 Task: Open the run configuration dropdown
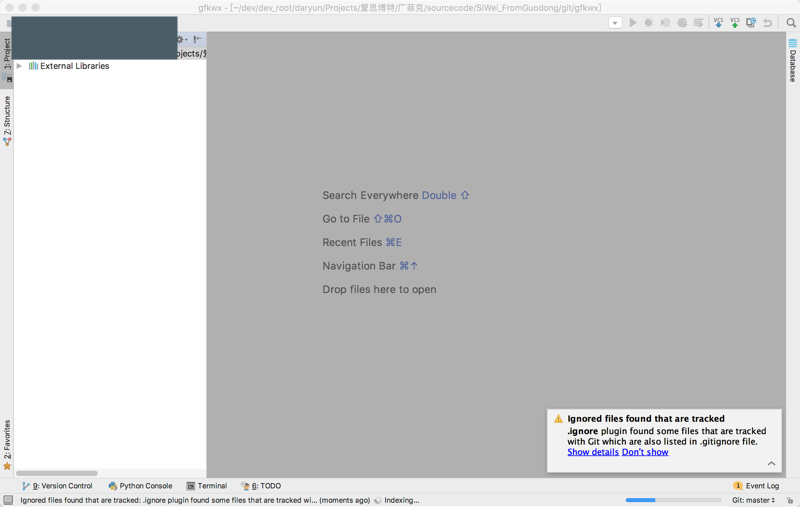(615, 23)
